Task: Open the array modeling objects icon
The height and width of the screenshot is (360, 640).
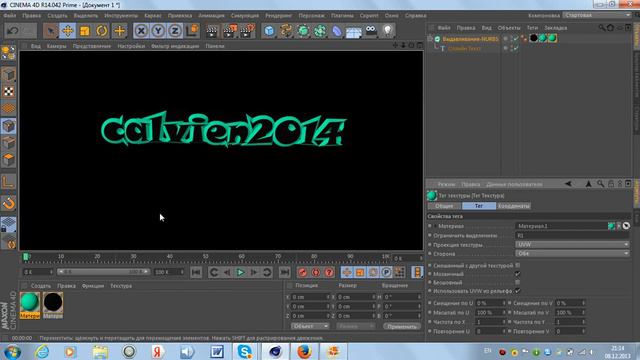Action: click(x=320, y=31)
